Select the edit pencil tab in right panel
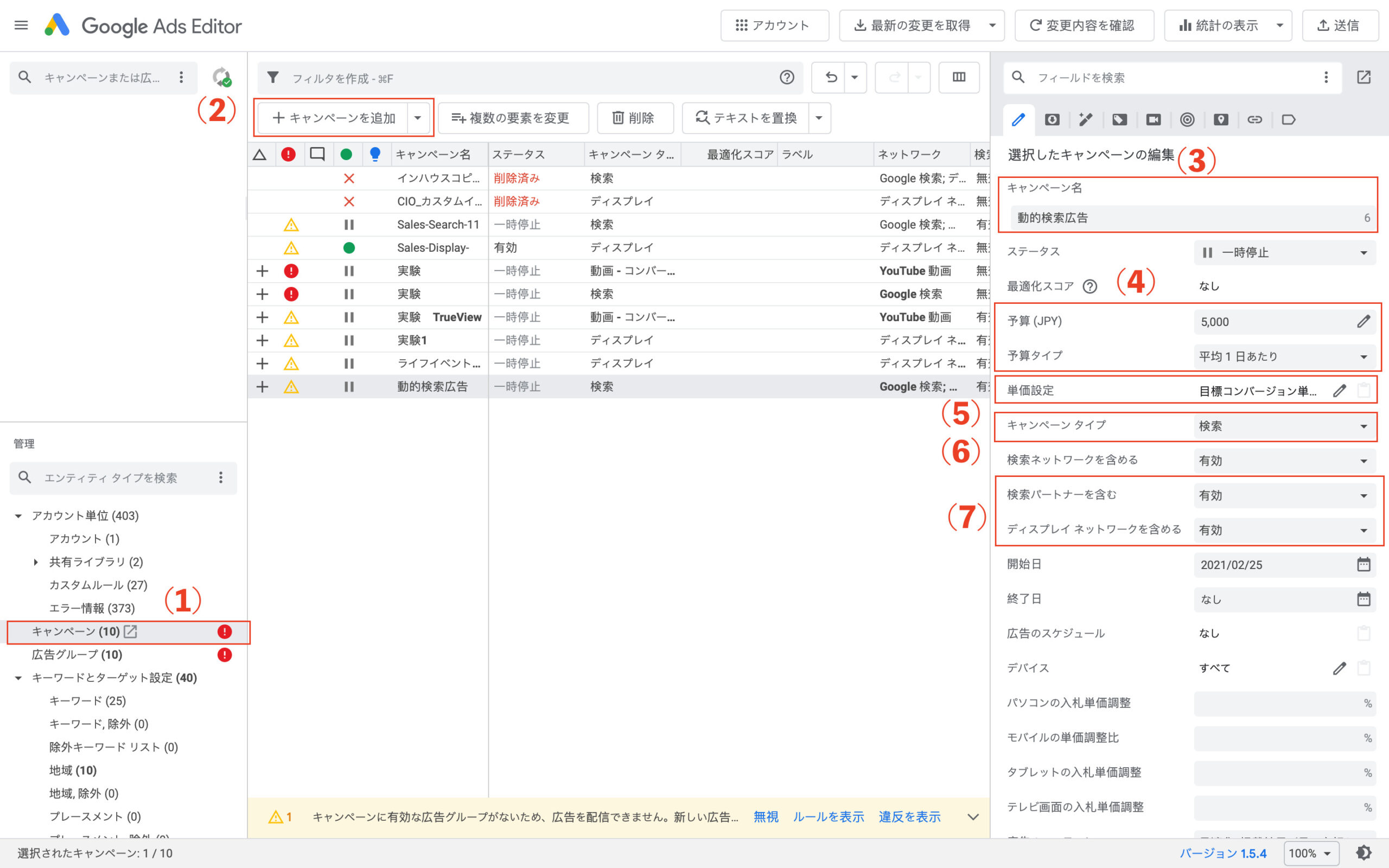This screenshot has width=1389, height=868. tap(1020, 119)
